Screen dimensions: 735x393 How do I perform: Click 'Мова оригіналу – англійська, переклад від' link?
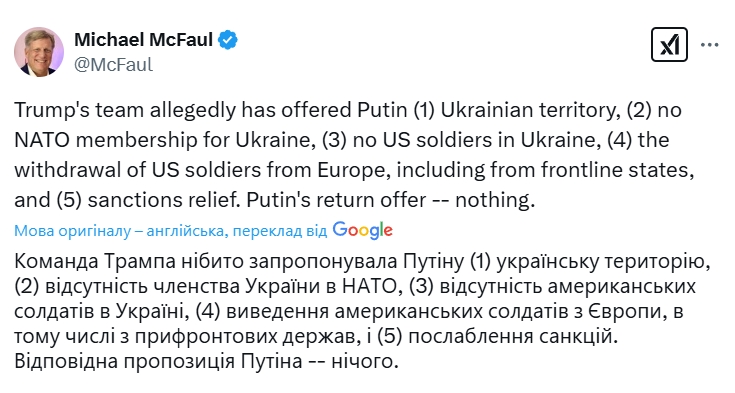point(171,231)
